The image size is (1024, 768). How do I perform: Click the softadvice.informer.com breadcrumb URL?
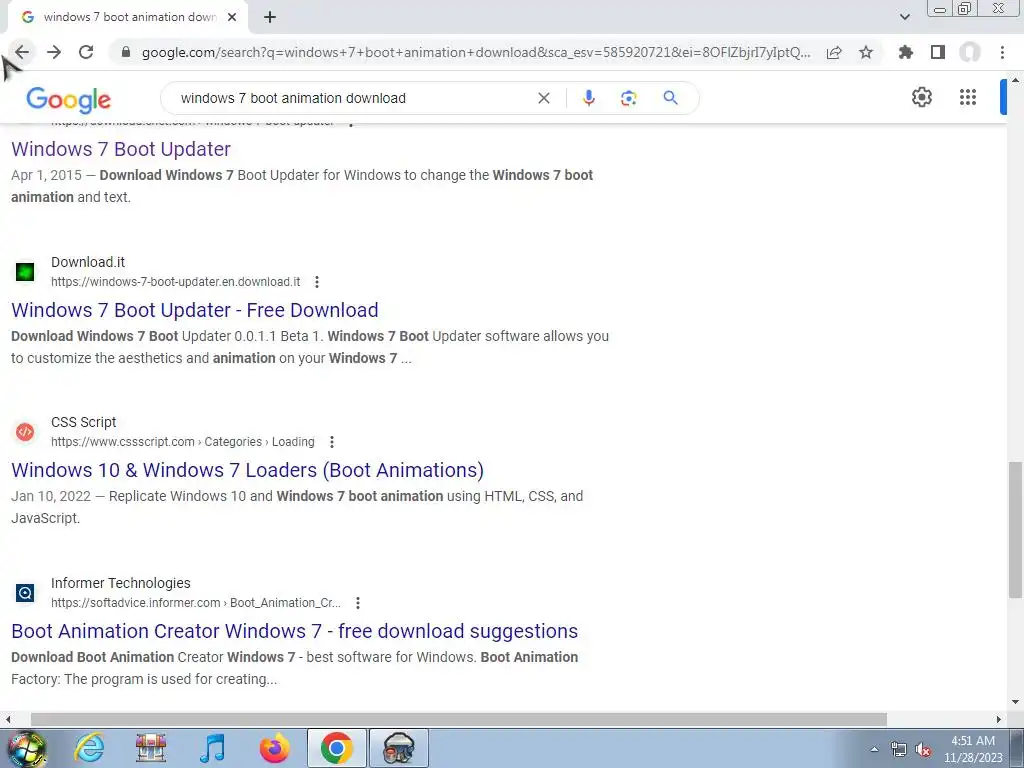(196, 603)
